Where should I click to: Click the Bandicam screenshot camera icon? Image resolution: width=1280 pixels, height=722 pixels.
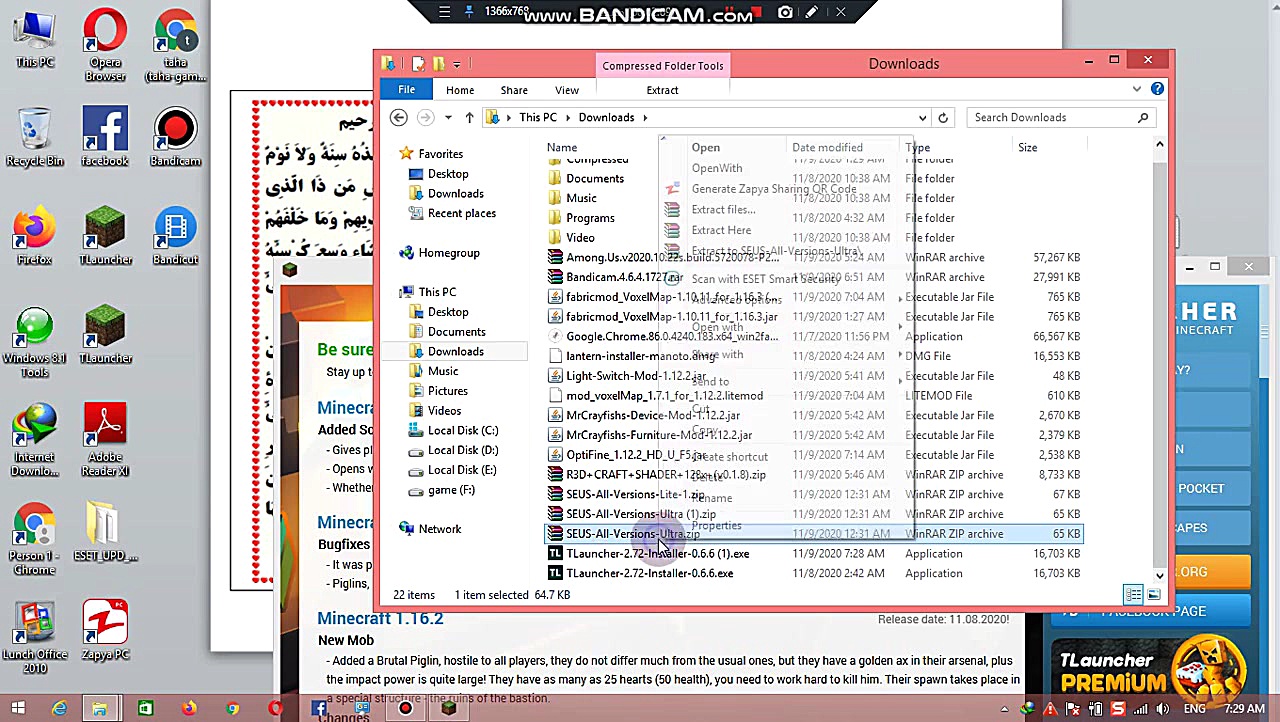pyautogui.click(x=785, y=12)
